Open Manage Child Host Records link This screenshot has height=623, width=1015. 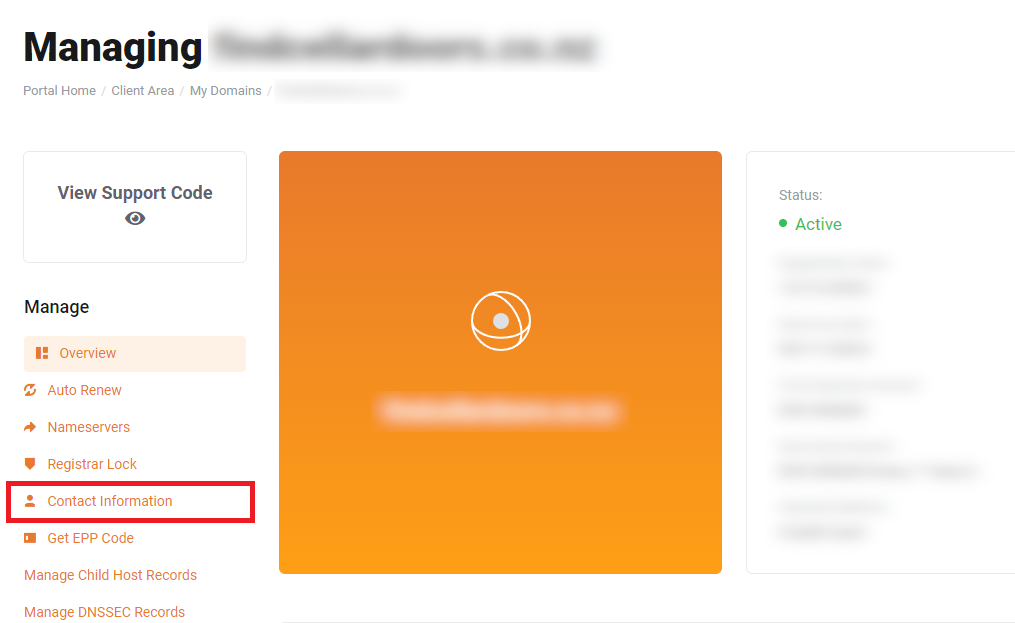[x=110, y=575]
